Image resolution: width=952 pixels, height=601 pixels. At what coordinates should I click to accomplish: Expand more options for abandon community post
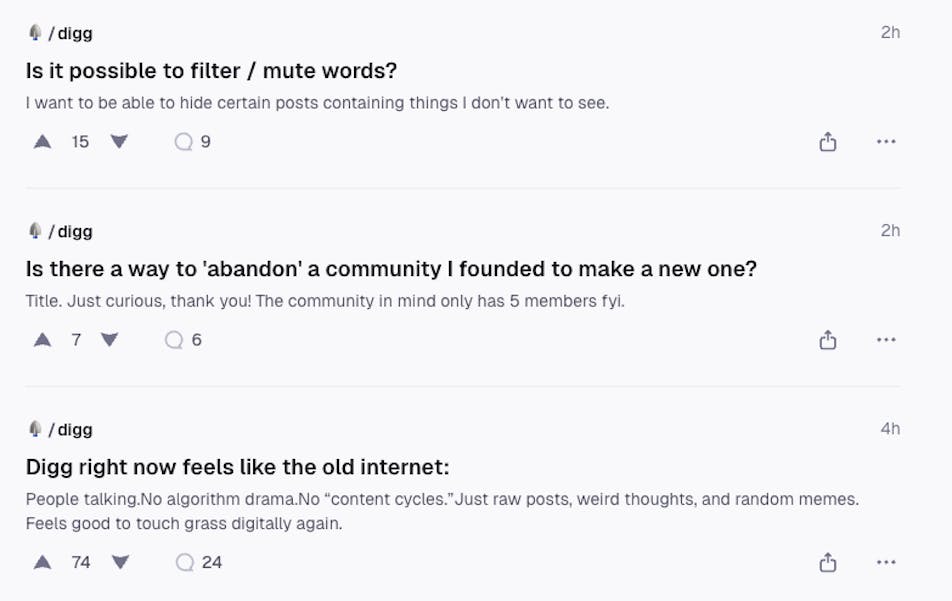[x=886, y=340]
